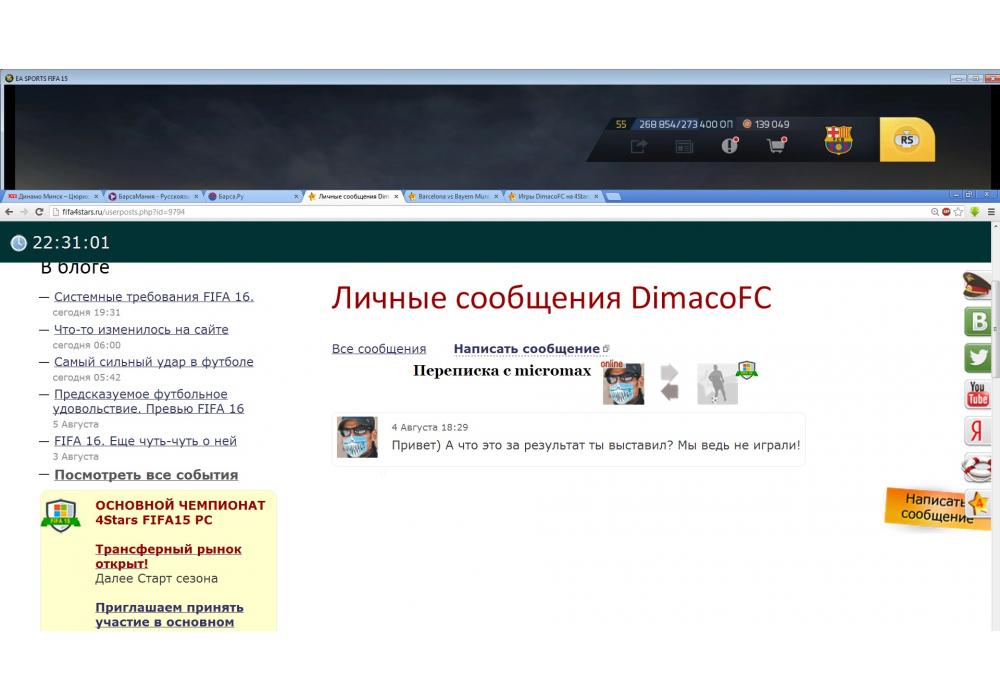
Task: Click the lifebuoy help sidebar icon
Action: 978,467
